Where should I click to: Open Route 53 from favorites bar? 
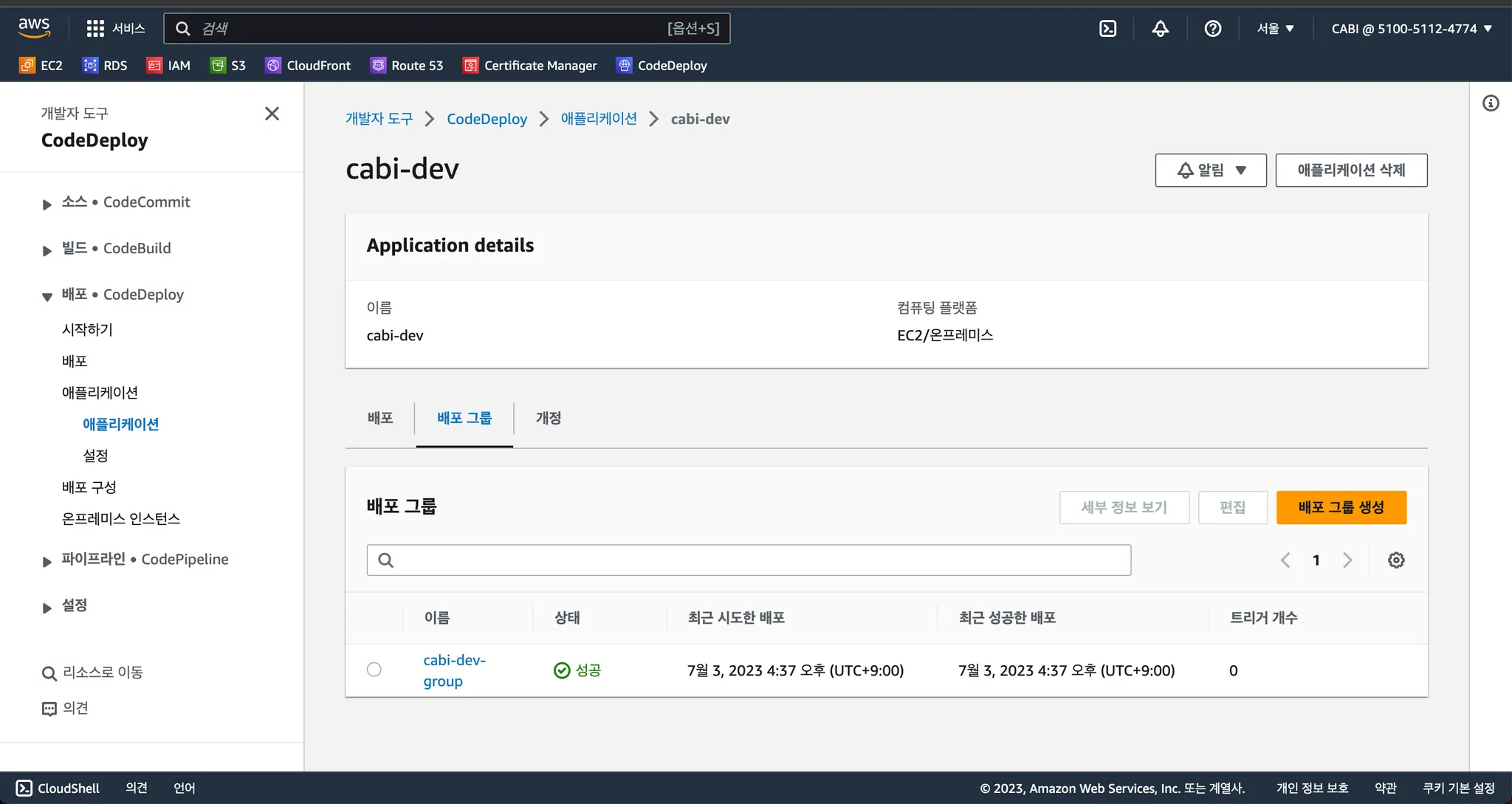[x=407, y=66]
